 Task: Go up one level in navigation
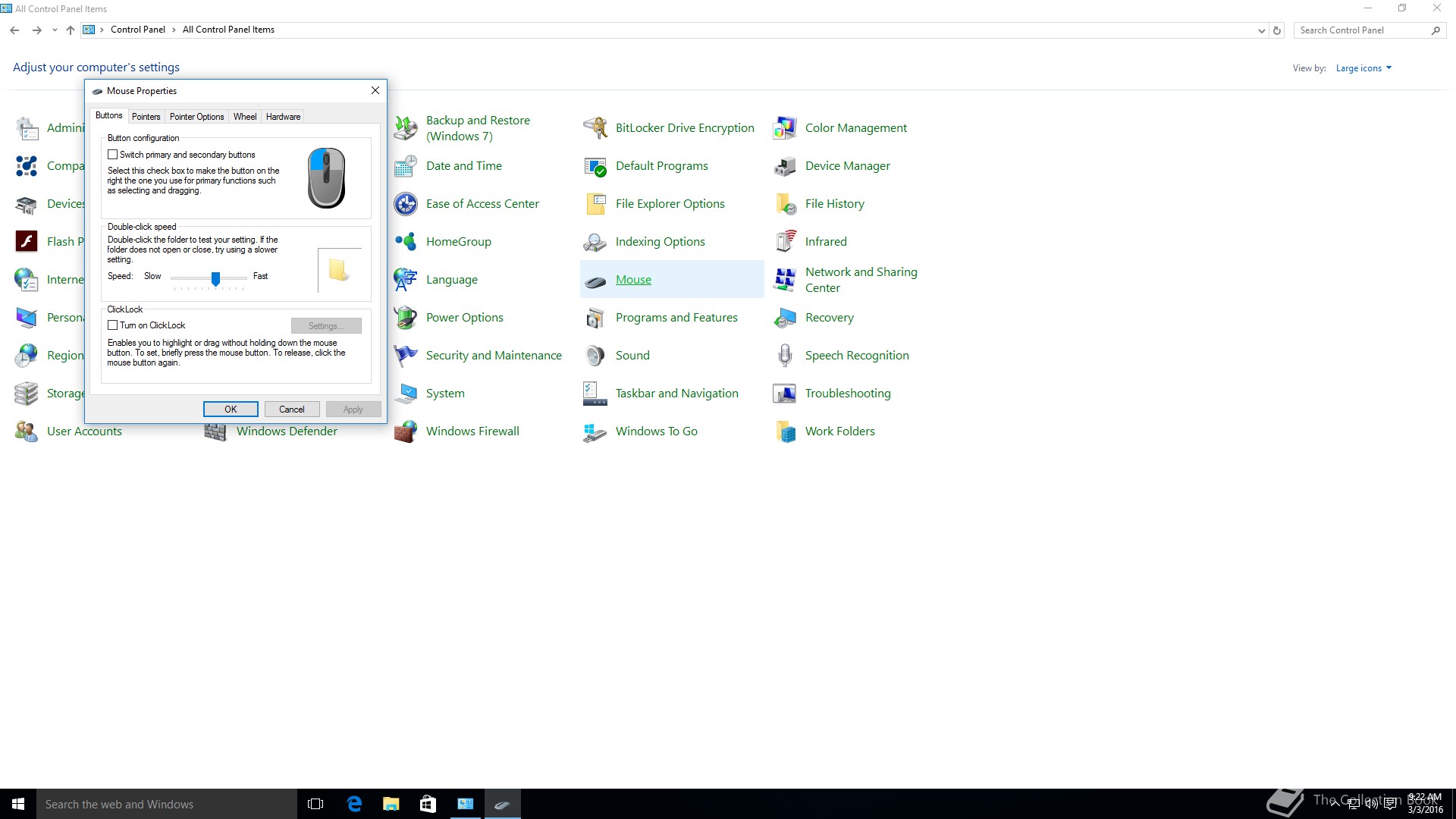point(71,30)
